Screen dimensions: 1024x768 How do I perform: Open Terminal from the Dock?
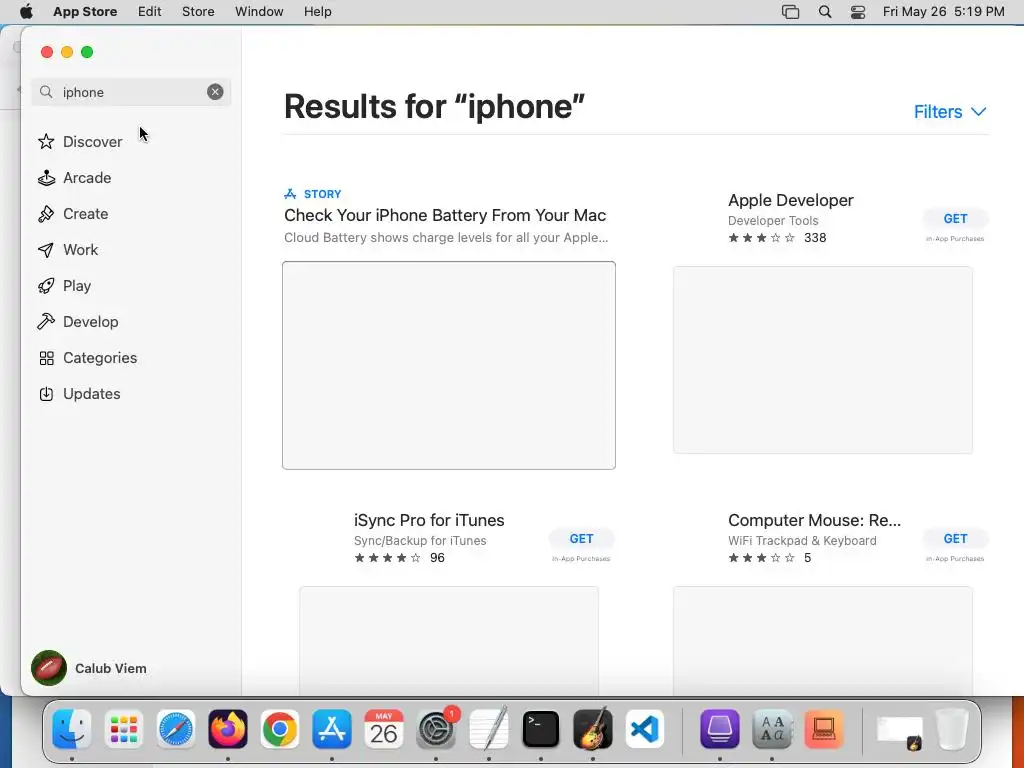[x=541, y=729]
